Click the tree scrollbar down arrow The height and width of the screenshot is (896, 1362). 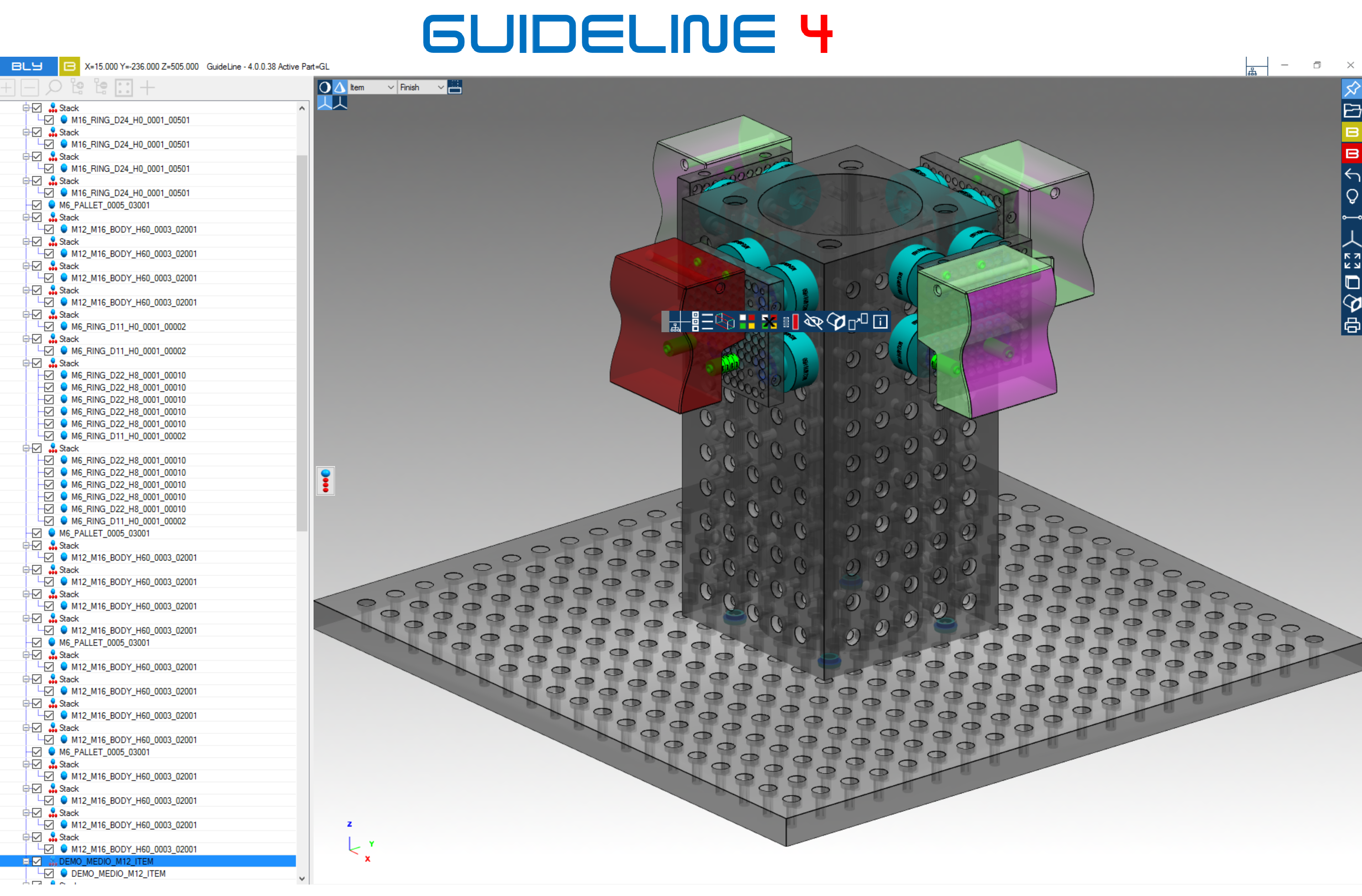click(x=302, y=879)
